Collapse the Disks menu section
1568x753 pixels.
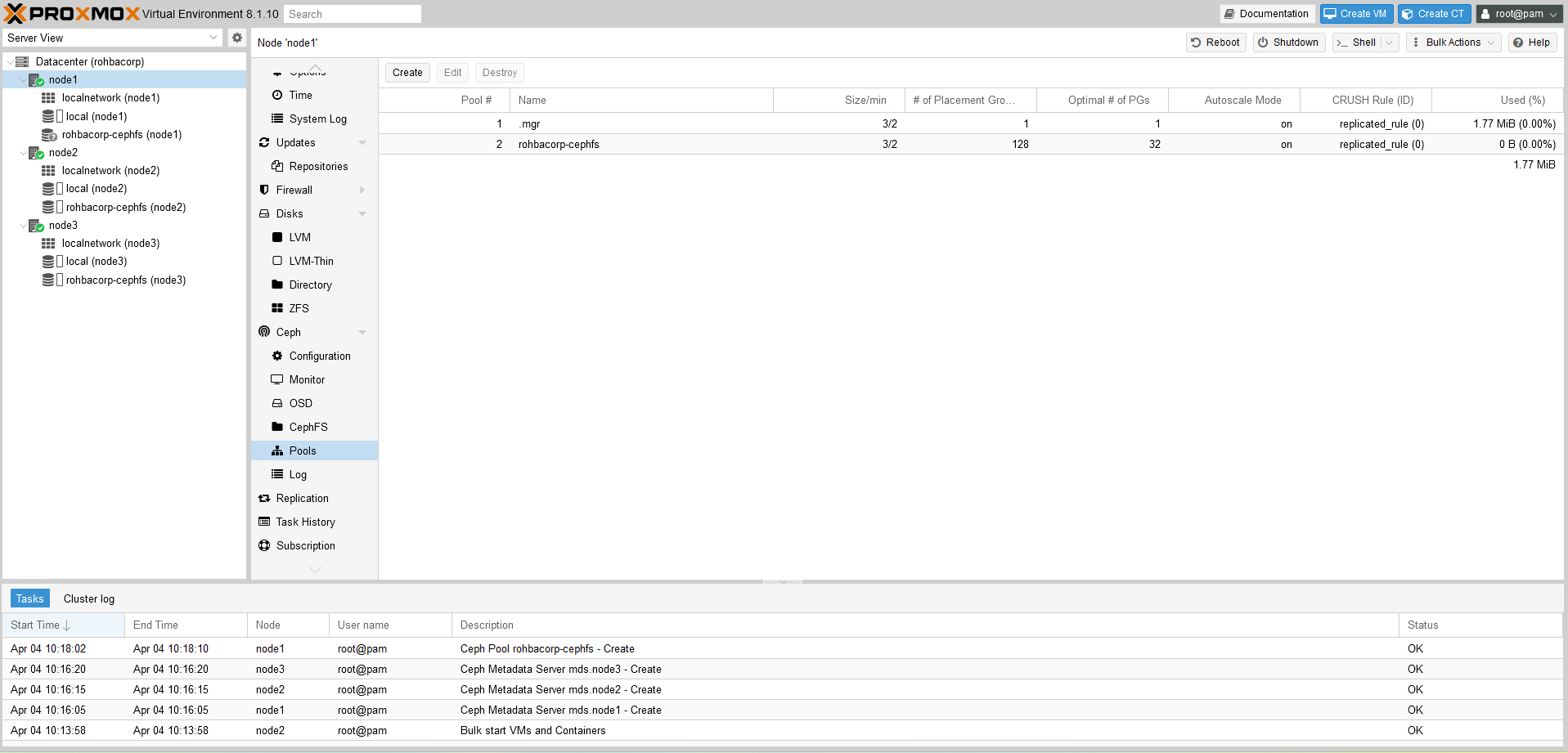point(362,214)
